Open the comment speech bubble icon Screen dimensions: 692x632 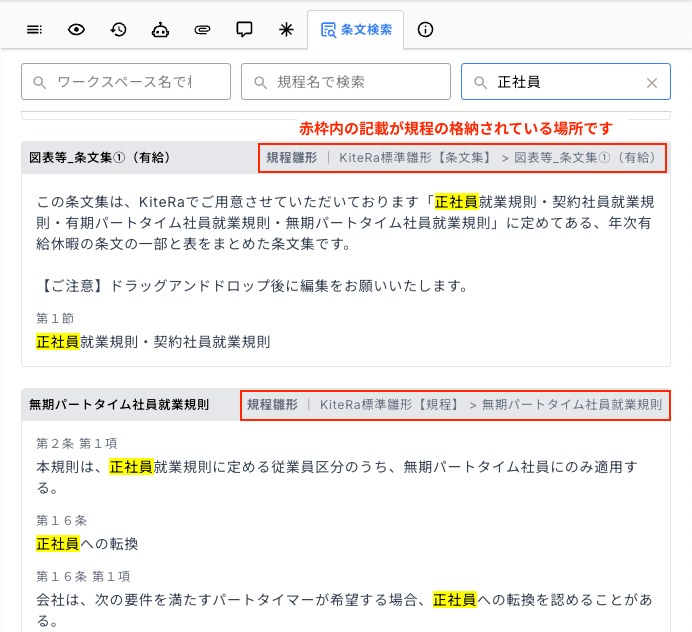pos(244,30)
